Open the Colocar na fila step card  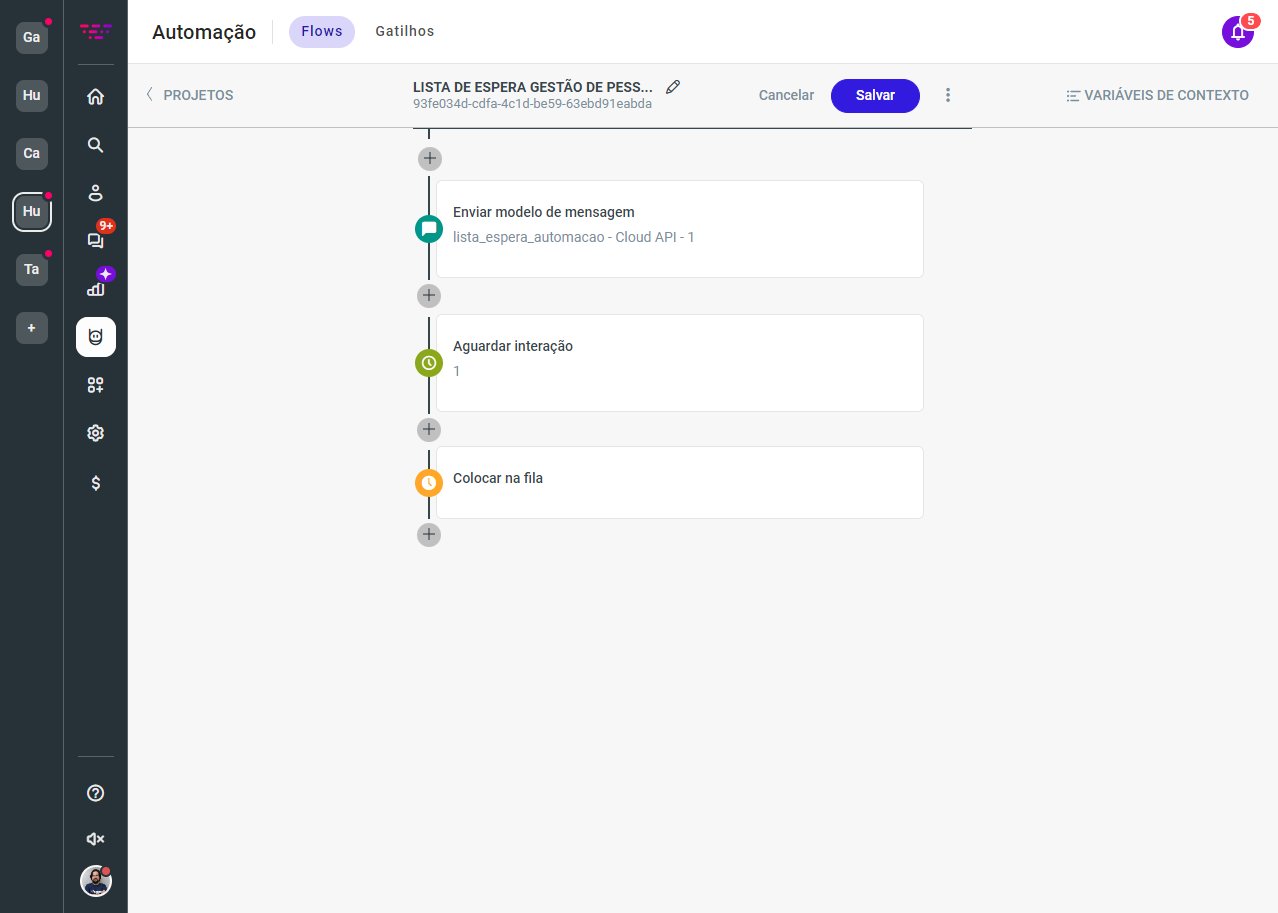click(680, 483)
